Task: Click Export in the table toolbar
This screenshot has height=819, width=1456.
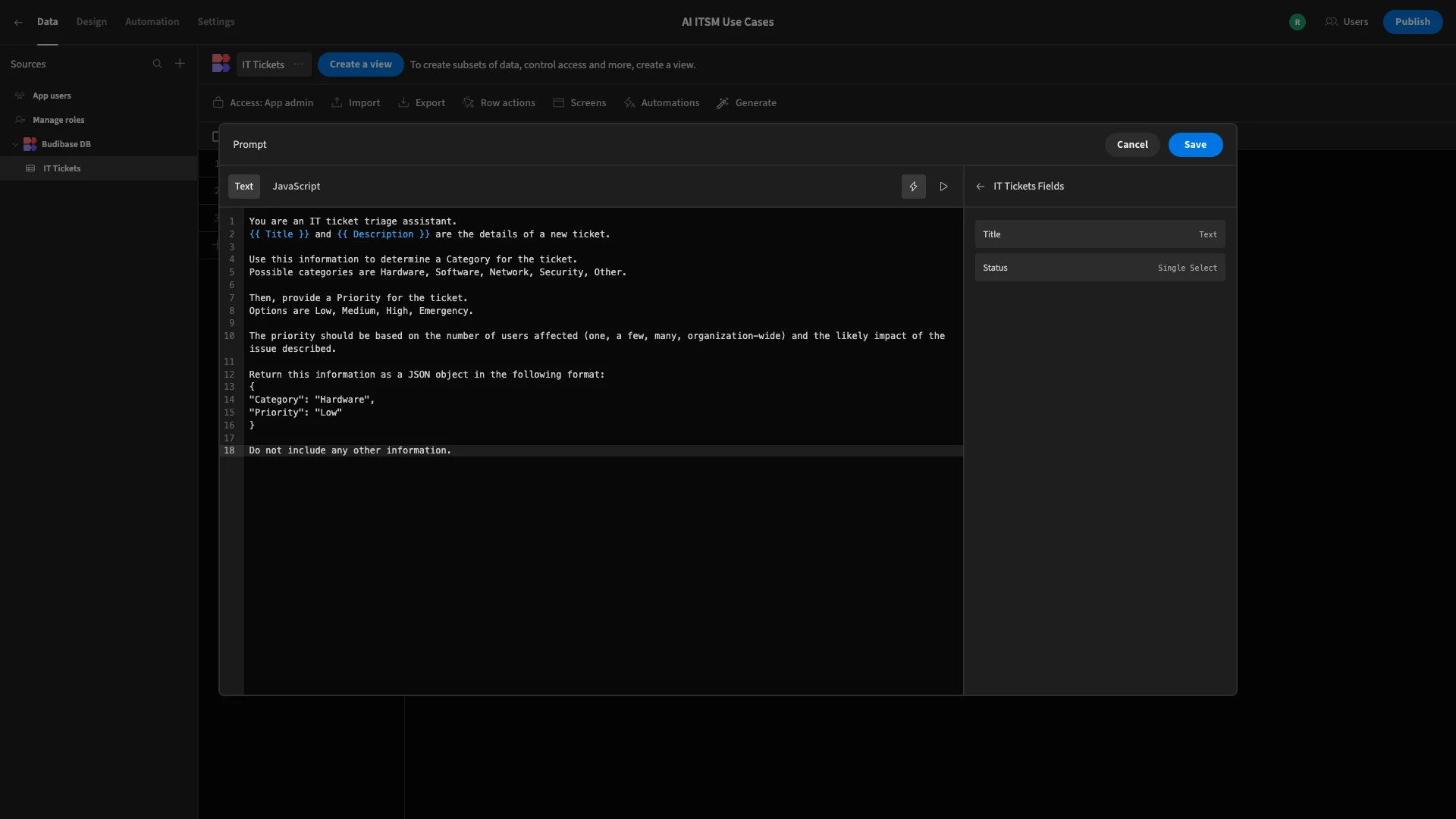Action: click(422, 103)
